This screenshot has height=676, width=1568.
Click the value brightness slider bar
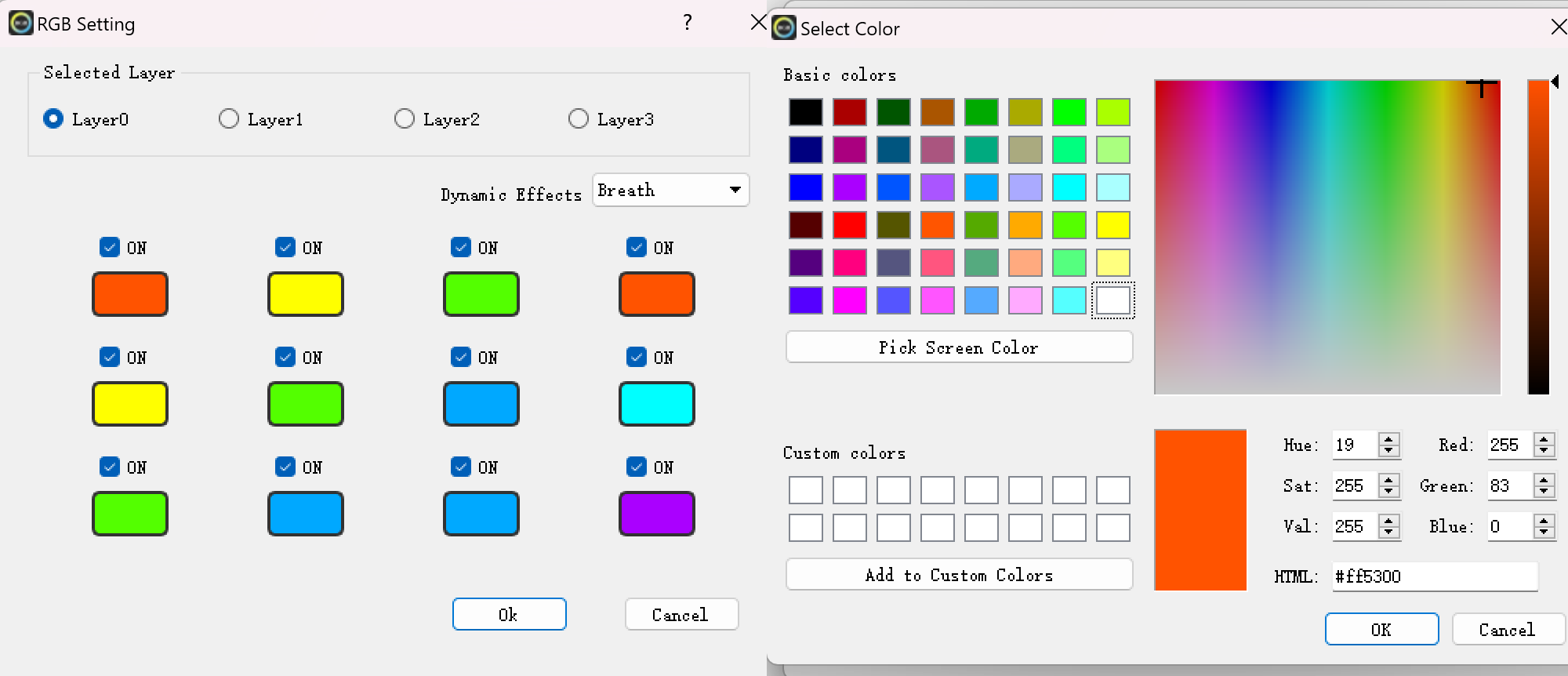coord(1538,237)
